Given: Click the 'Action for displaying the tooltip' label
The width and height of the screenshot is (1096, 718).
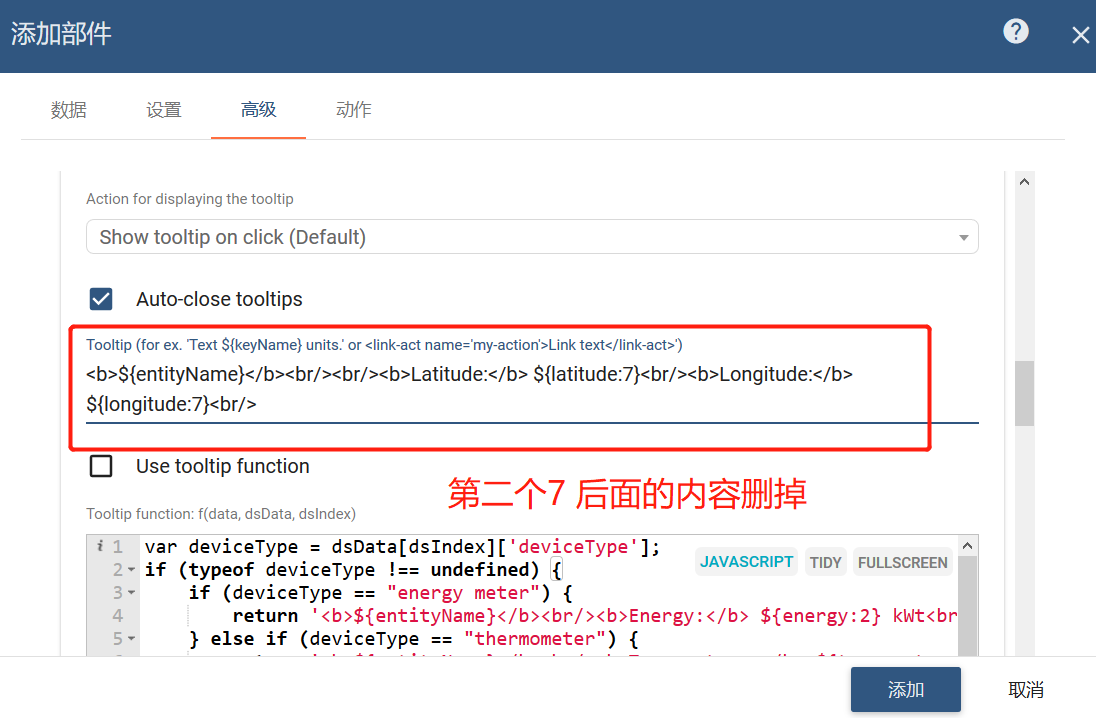Looking at the screenshot, I should click(189, 199).
